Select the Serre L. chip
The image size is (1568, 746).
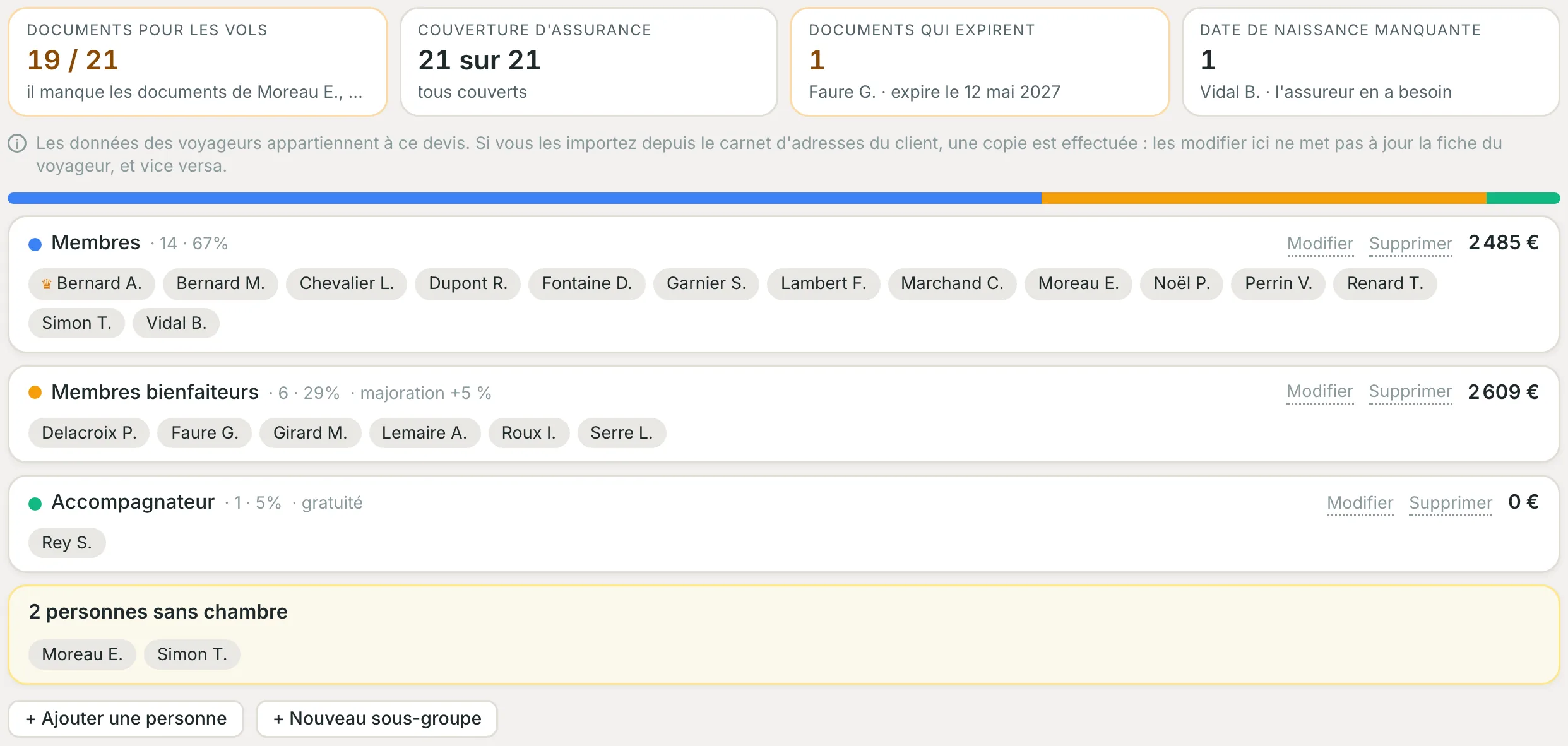[622, 433]
